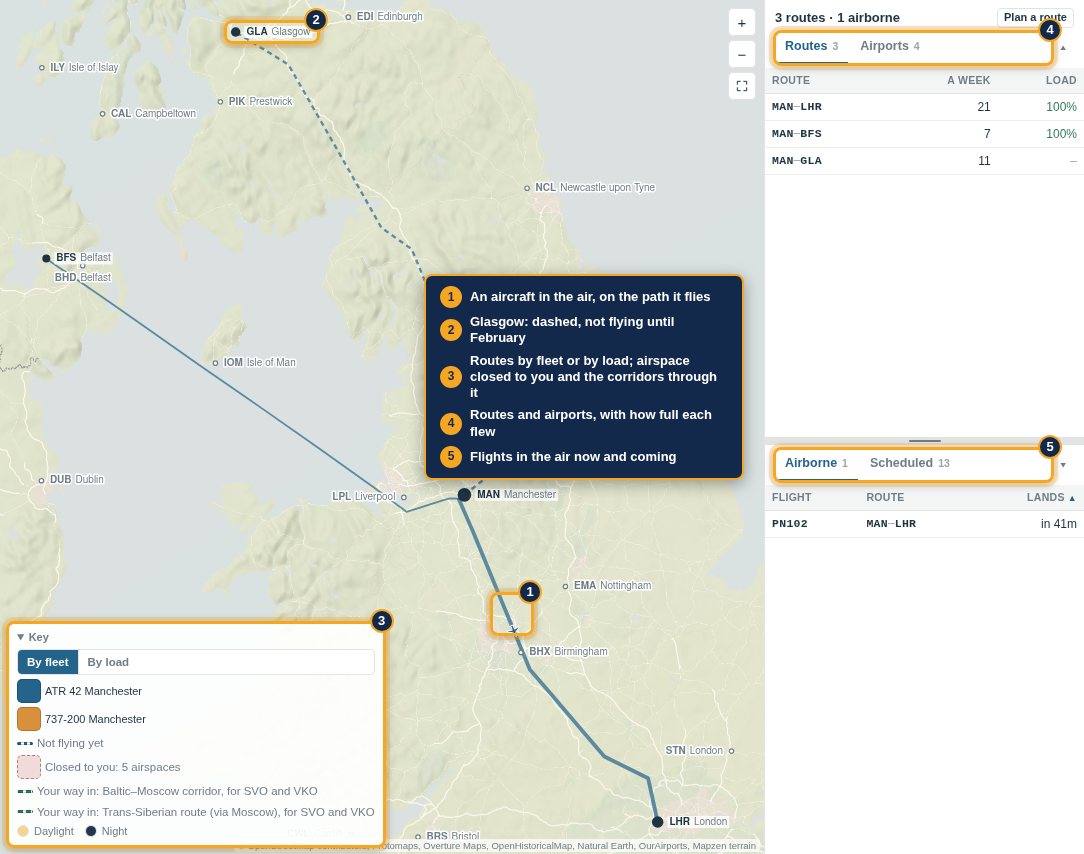Screen dimensions: 1084x854
Task: Click the 'in 41m' landing time
Action: click(1058, 524)
